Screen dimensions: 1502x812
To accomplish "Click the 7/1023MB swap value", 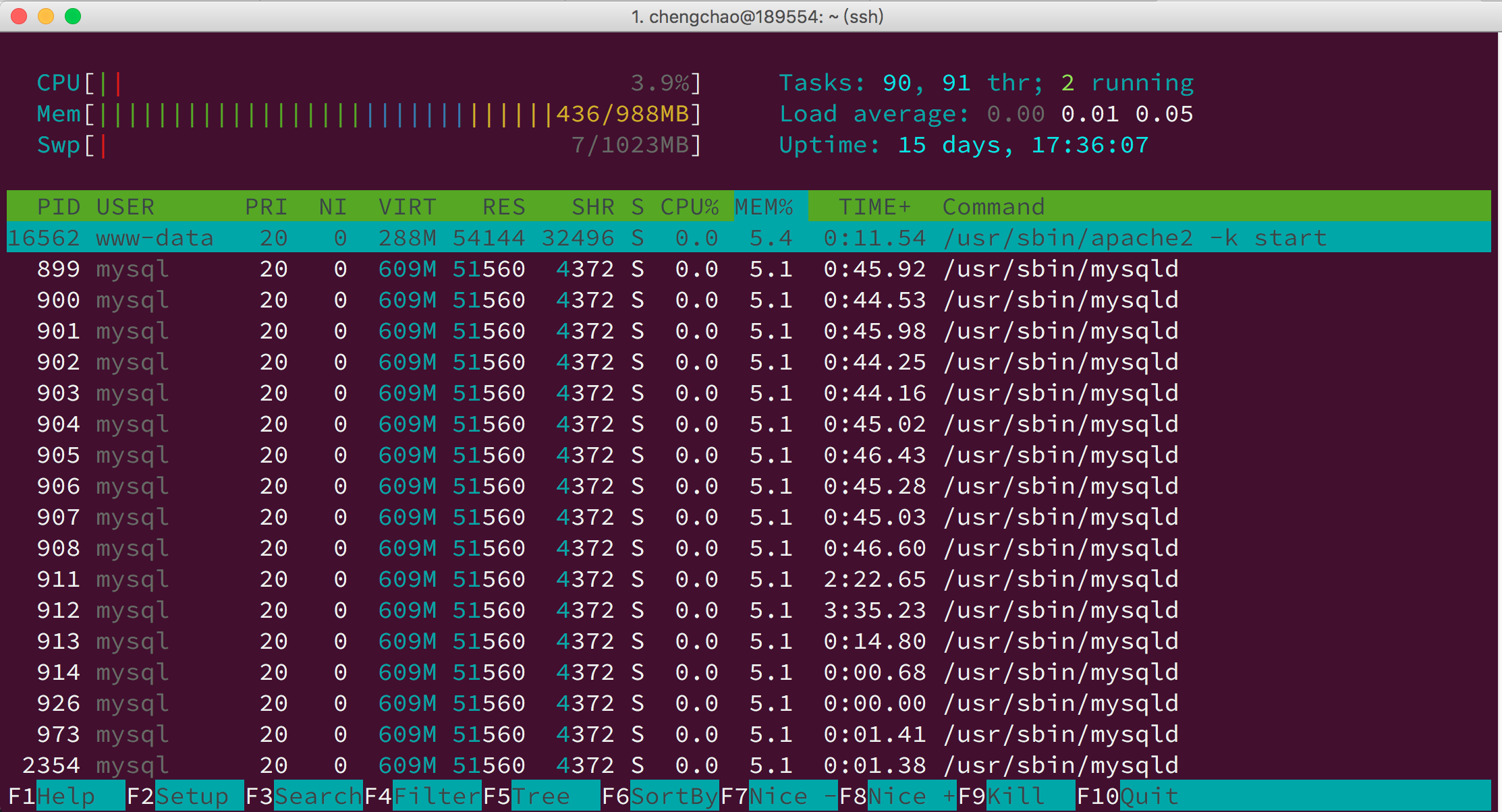I will click(630, 145).
